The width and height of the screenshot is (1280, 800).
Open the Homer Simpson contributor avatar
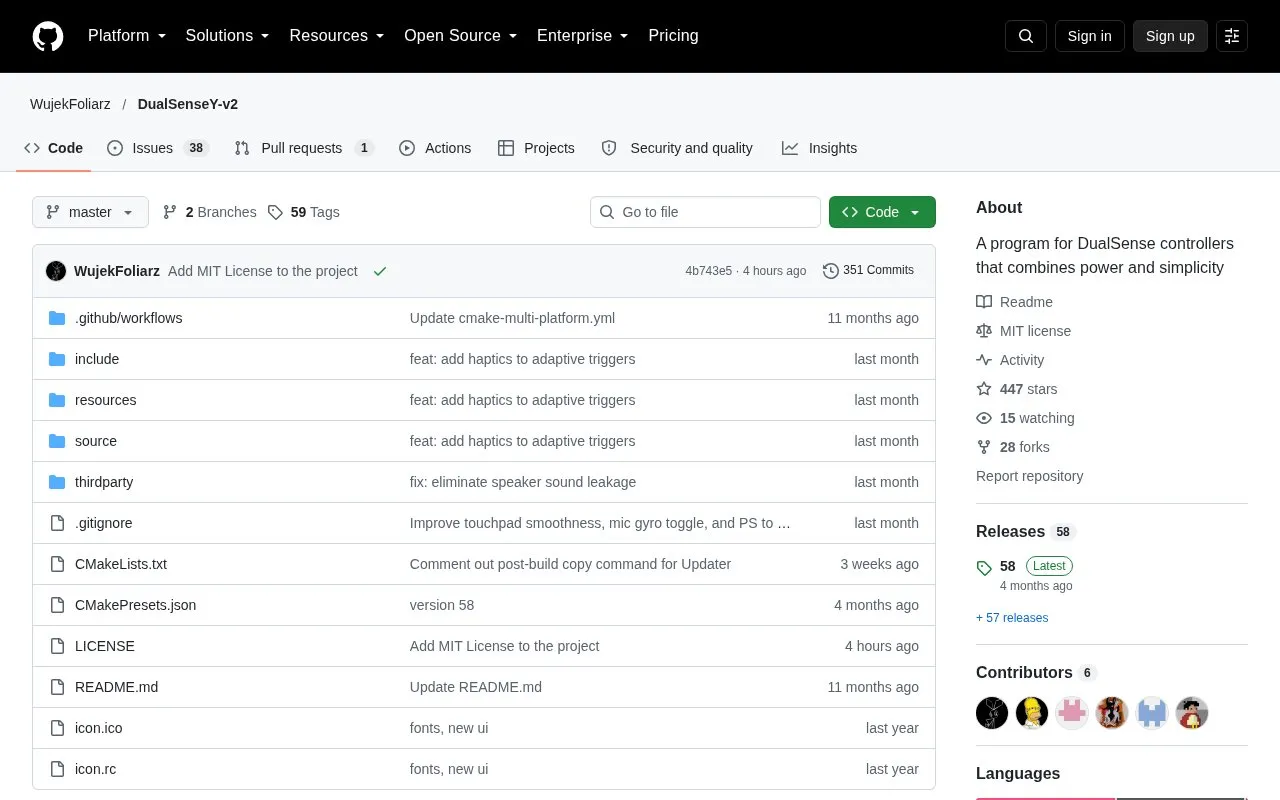tap(1032, 713)
